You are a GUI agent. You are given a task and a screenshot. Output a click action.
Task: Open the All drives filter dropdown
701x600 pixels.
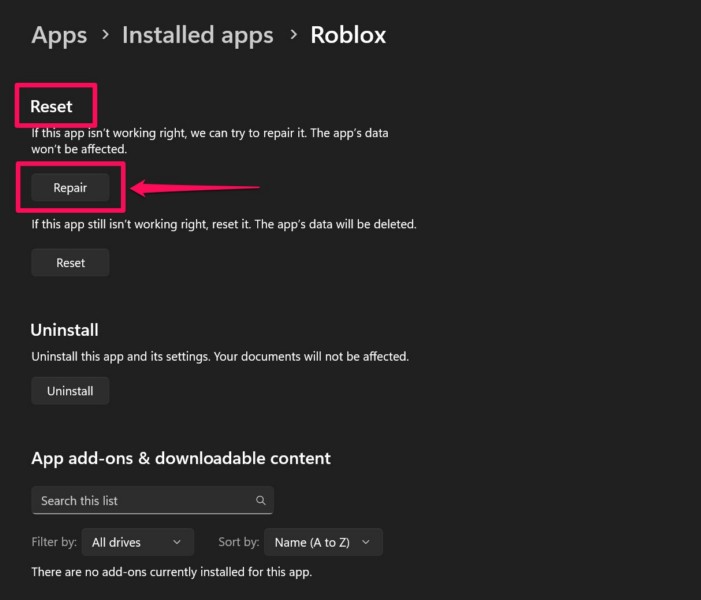pyautogui.click(x=137, y=542)
